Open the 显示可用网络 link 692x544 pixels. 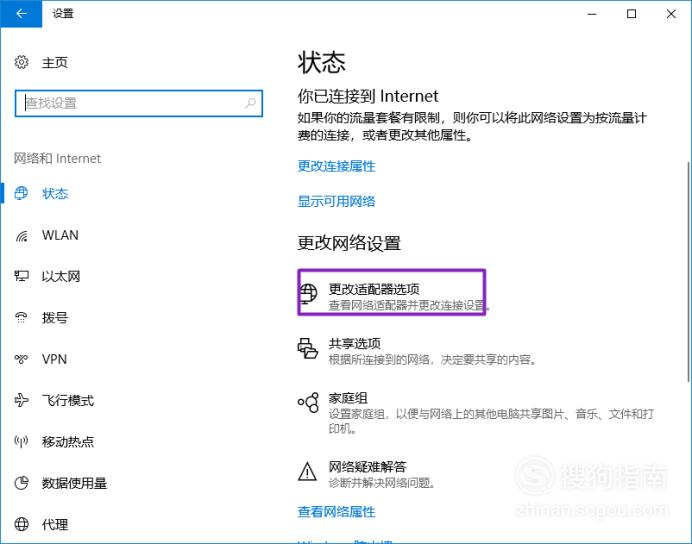pos(336,202)
